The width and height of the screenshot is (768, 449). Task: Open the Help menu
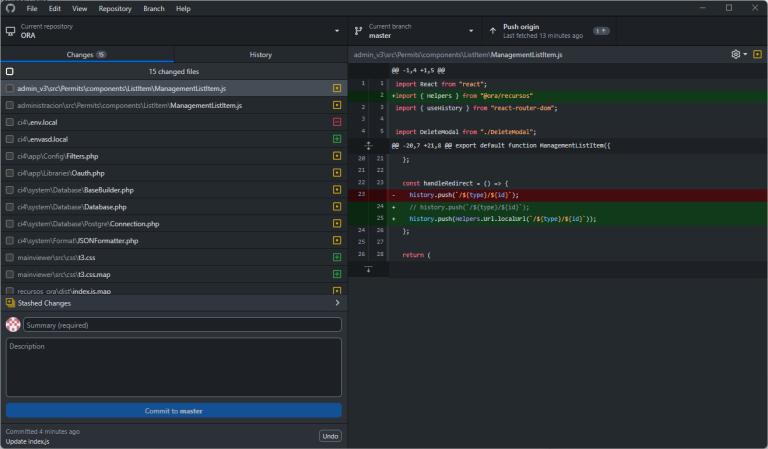coord(183,8)
